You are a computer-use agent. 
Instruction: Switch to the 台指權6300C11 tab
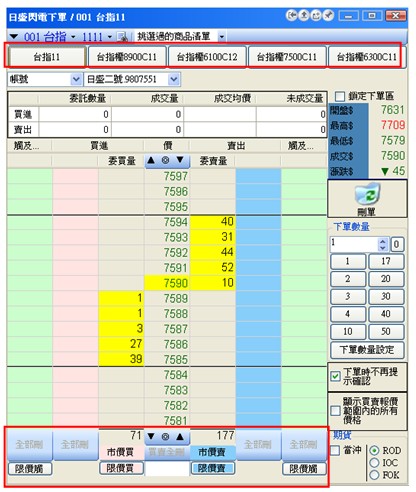coord(367,57)
